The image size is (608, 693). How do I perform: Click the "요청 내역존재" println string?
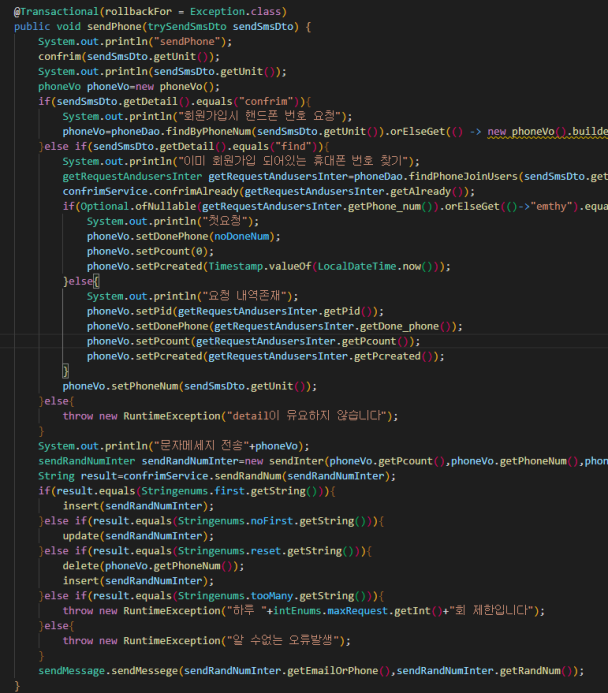pyautogui.click(x=242, y=296)
